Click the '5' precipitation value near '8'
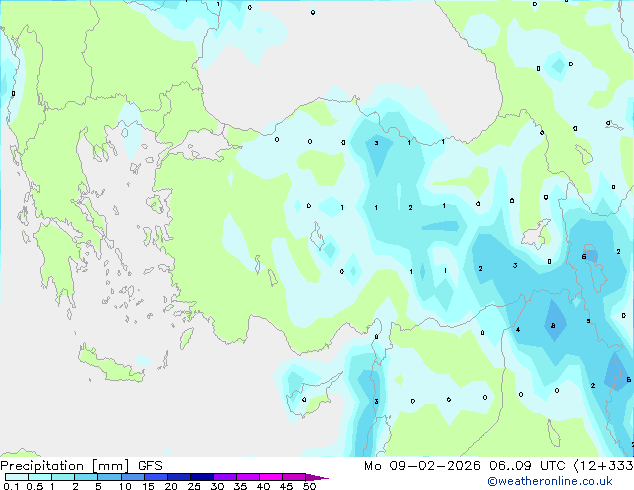This screenshot has height=490, width=634. [588, 321]
